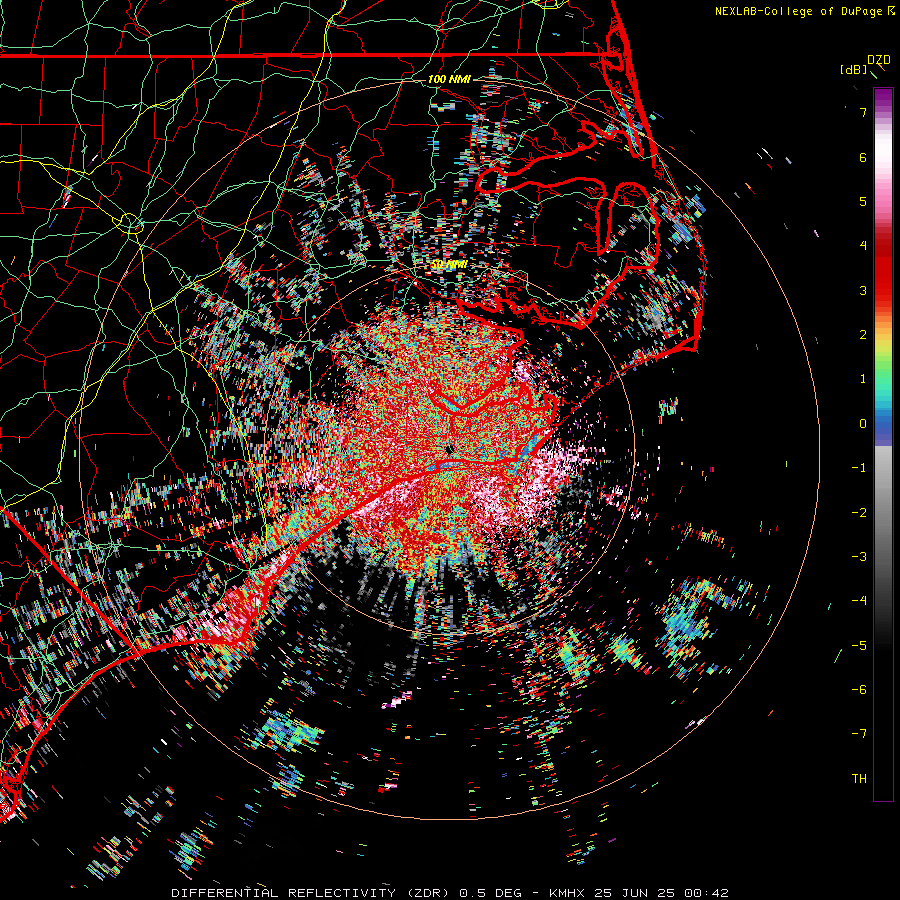Viewport: 900px width, 900px height.
Task: Click the "-6" scale value
Action: (859, 690)
